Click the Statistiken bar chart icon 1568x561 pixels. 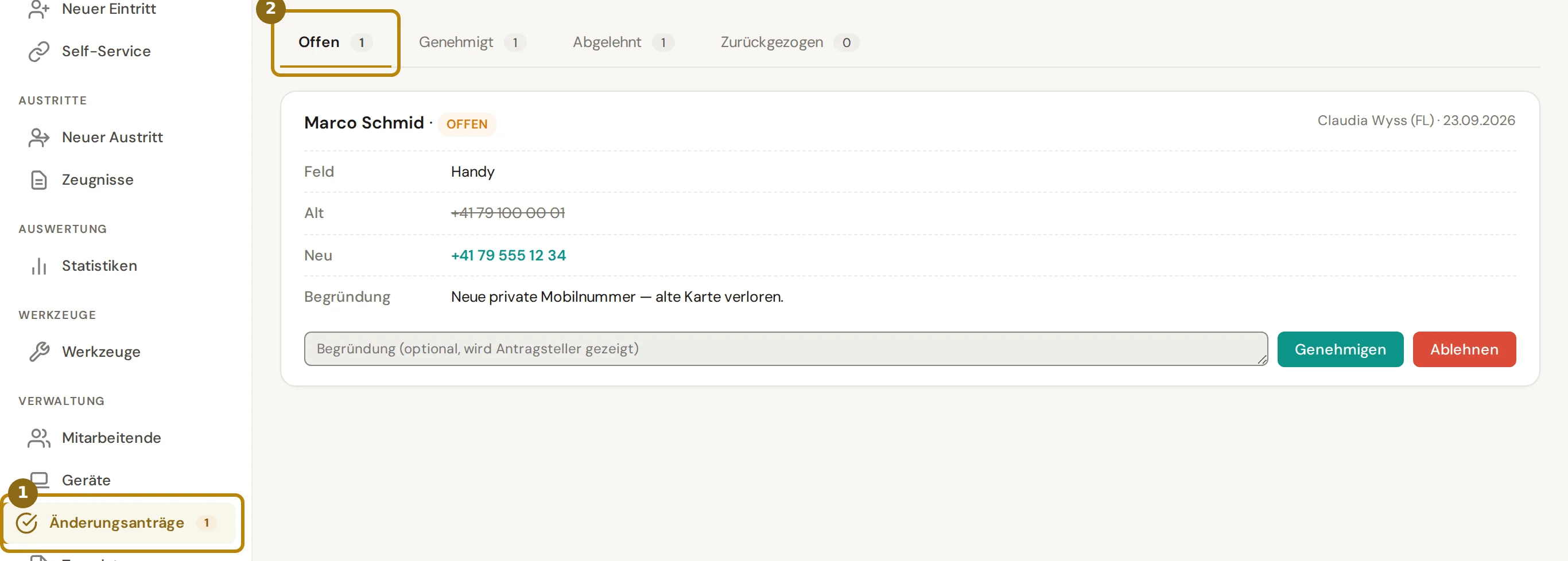coord(39,266)
